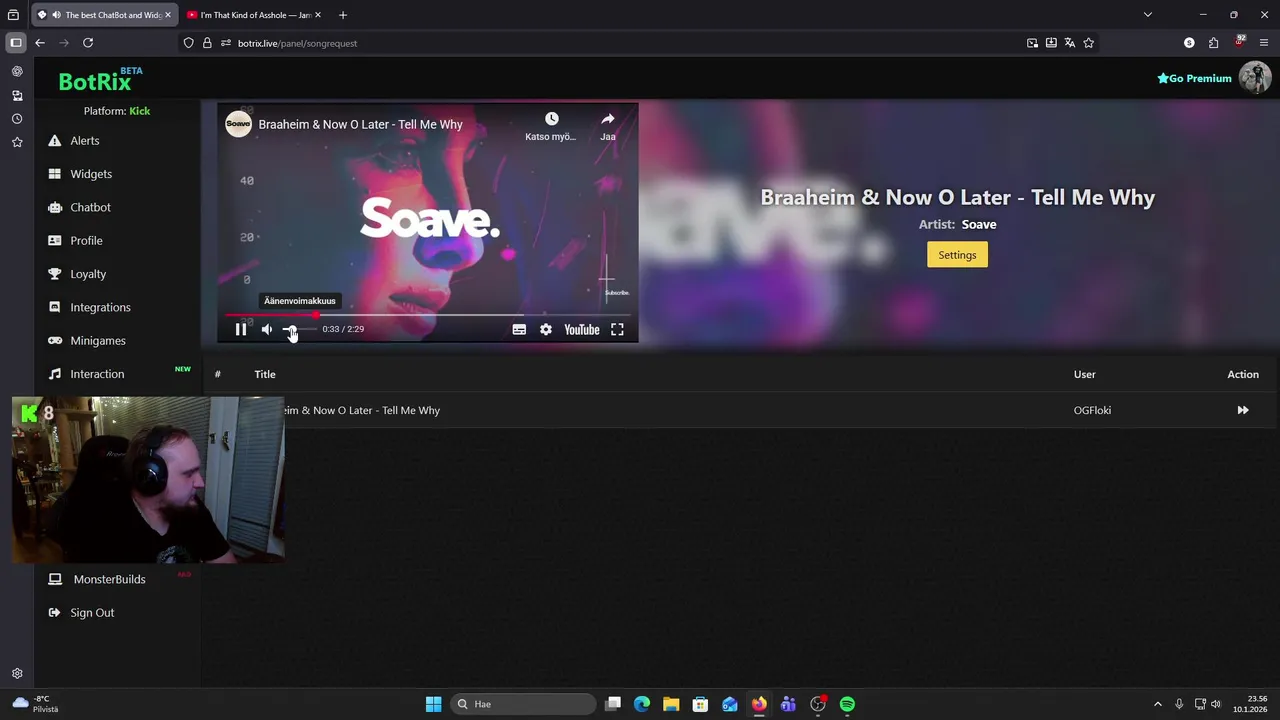Go to the Profile page

[86, 241]
